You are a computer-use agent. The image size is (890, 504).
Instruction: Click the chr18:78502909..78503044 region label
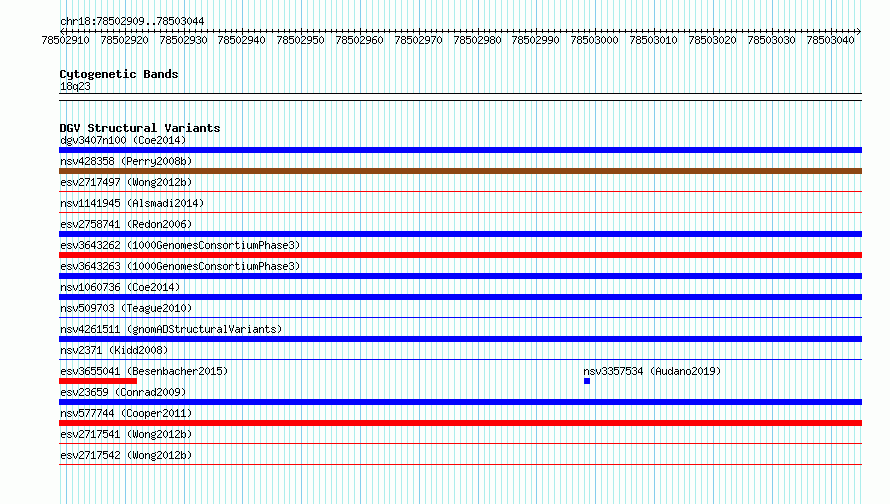[132, 21]
